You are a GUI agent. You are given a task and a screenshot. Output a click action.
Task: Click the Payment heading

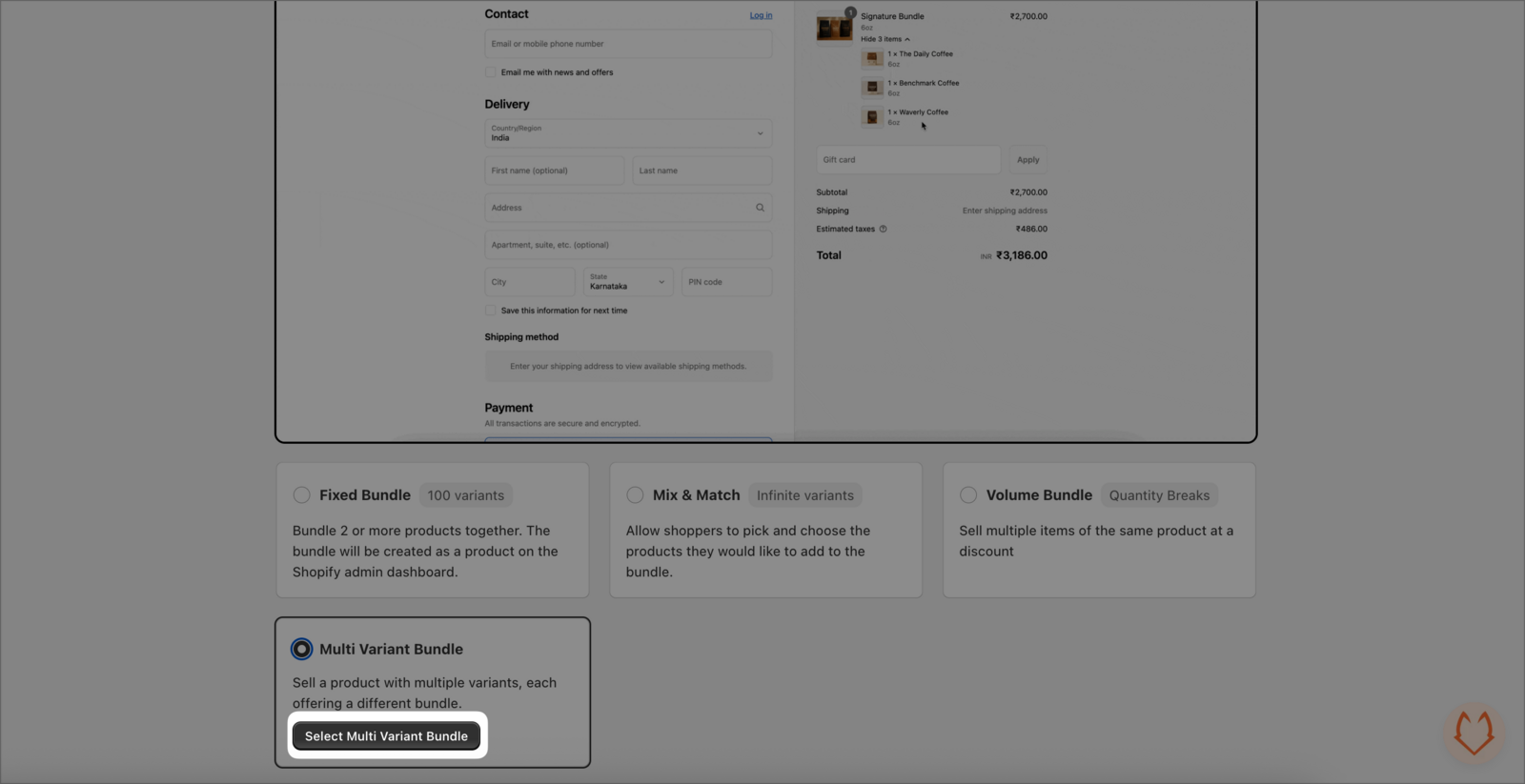509,408
